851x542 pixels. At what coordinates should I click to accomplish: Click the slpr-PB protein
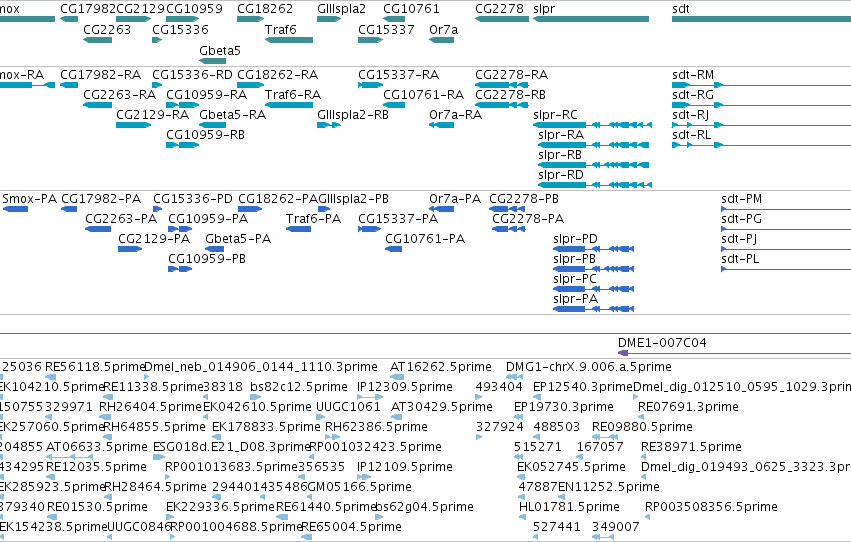tap(593, 269)
